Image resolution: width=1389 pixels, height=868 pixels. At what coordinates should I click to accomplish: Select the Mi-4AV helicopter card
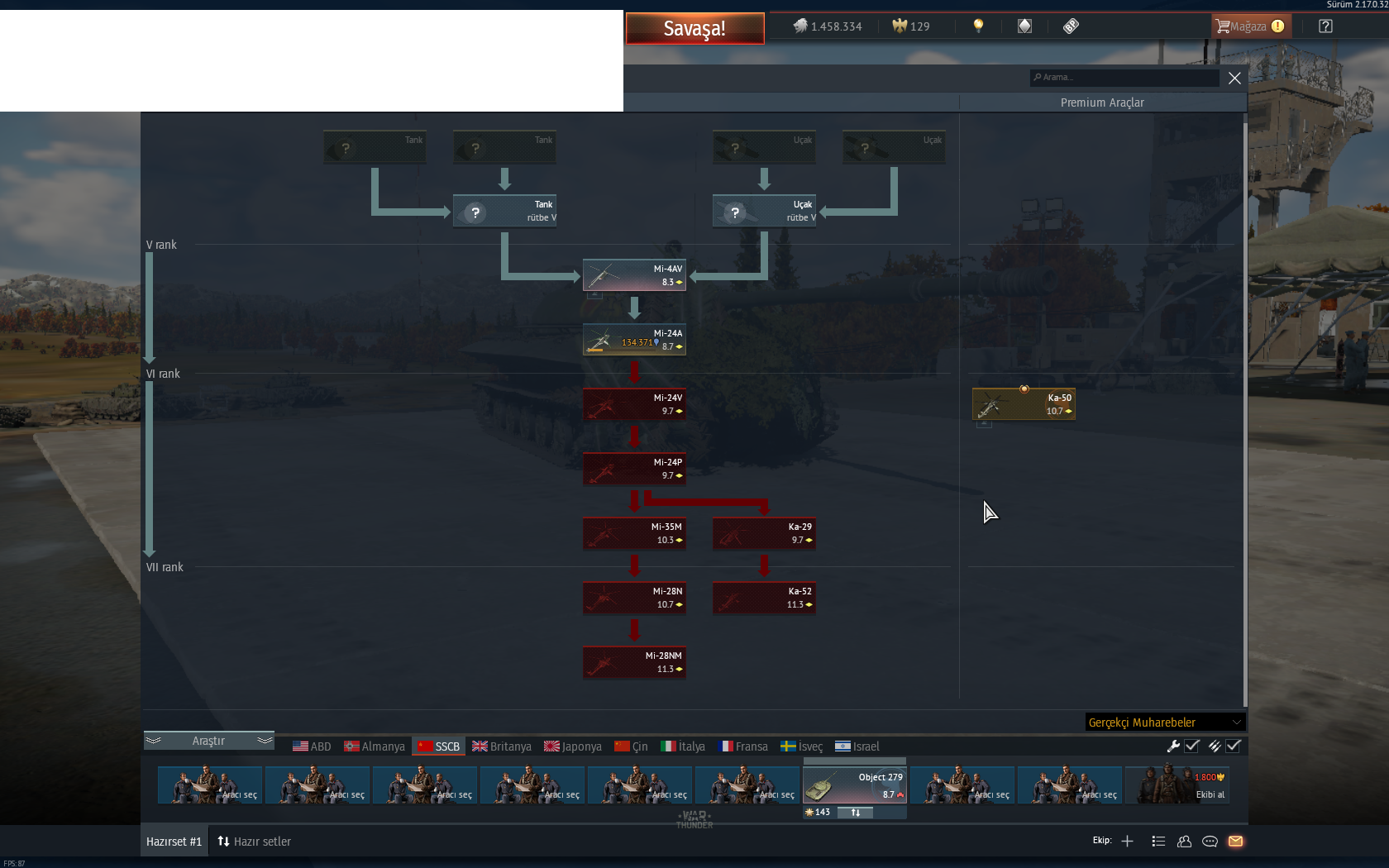(634, 275)
